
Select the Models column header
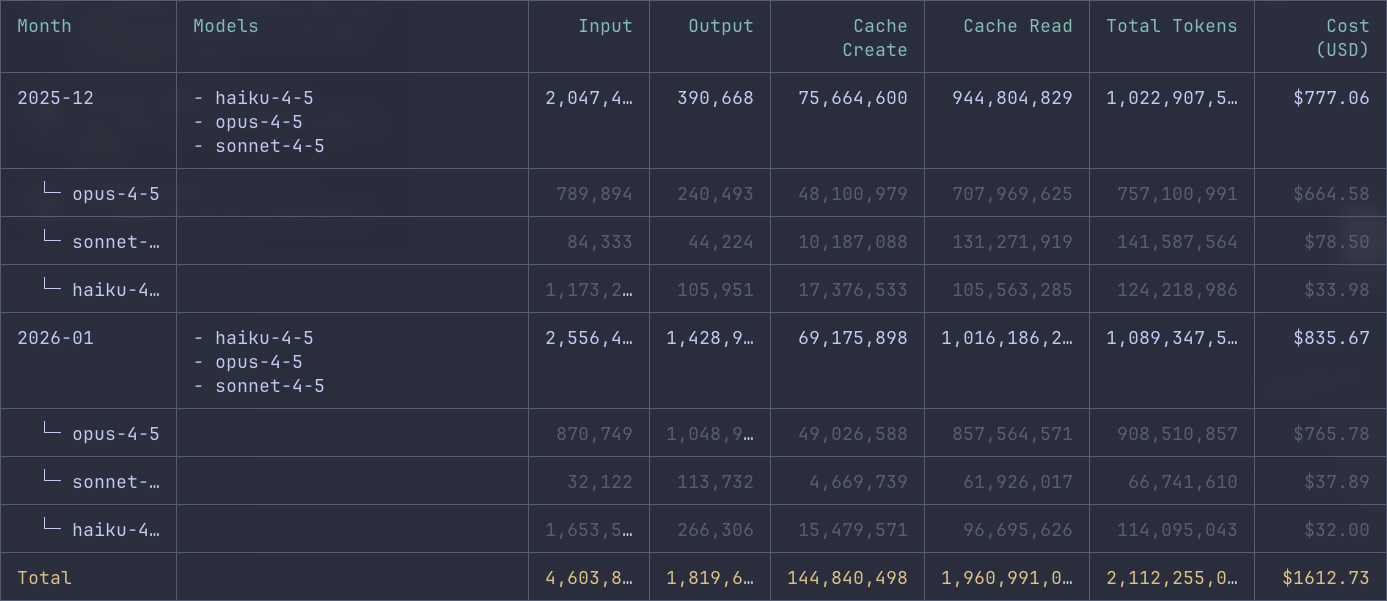point(226,26)
